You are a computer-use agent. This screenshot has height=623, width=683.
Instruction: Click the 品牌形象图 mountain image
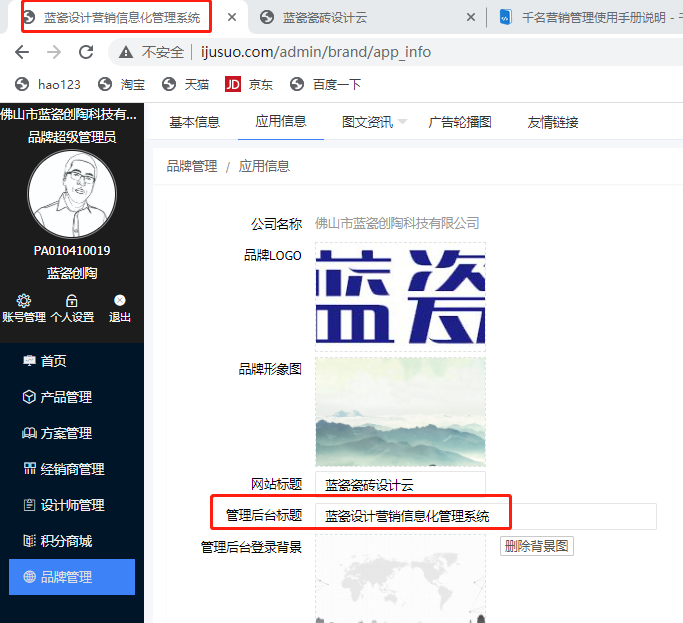[x=400, y=412]
